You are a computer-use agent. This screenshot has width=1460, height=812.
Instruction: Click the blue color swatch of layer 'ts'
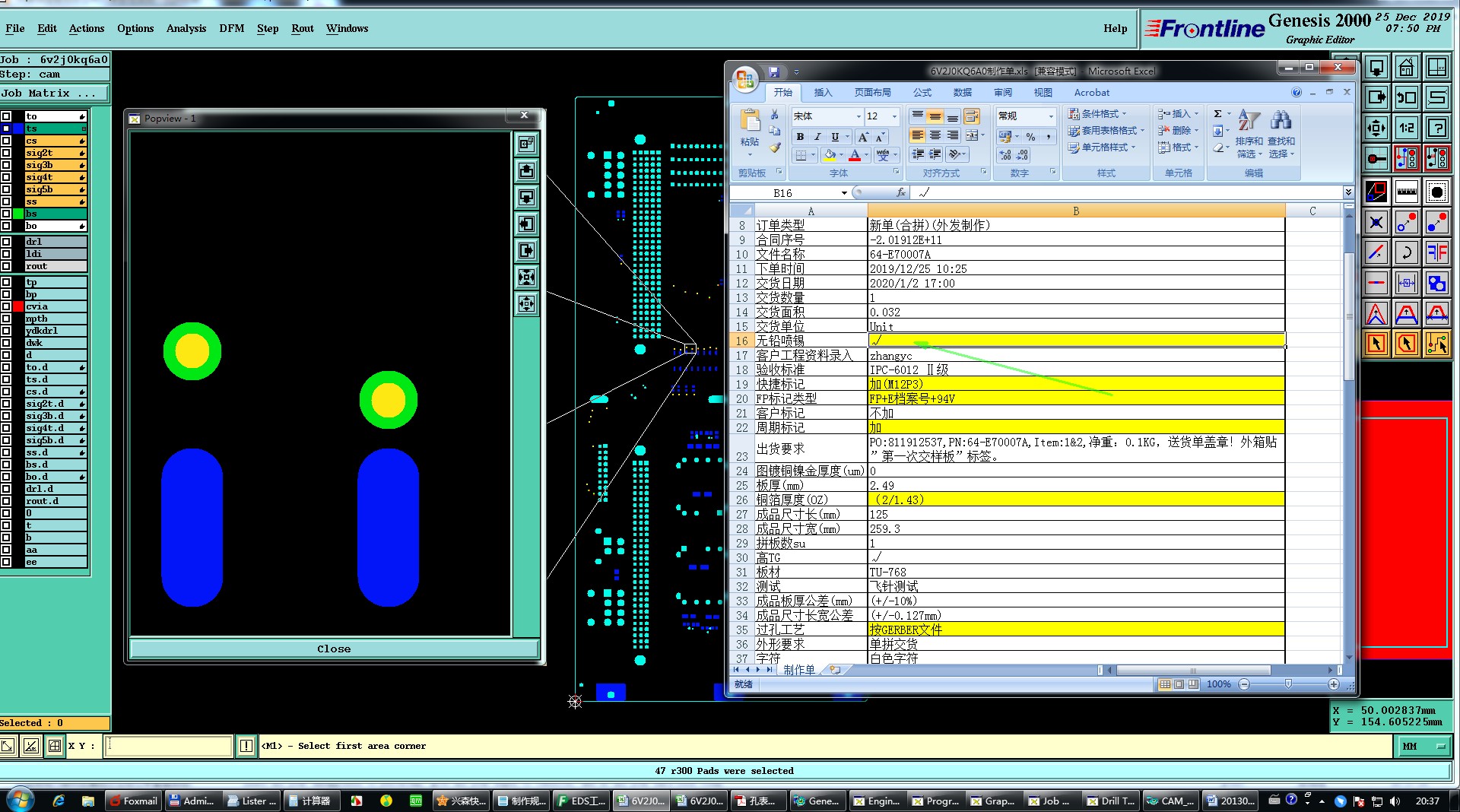18,128
